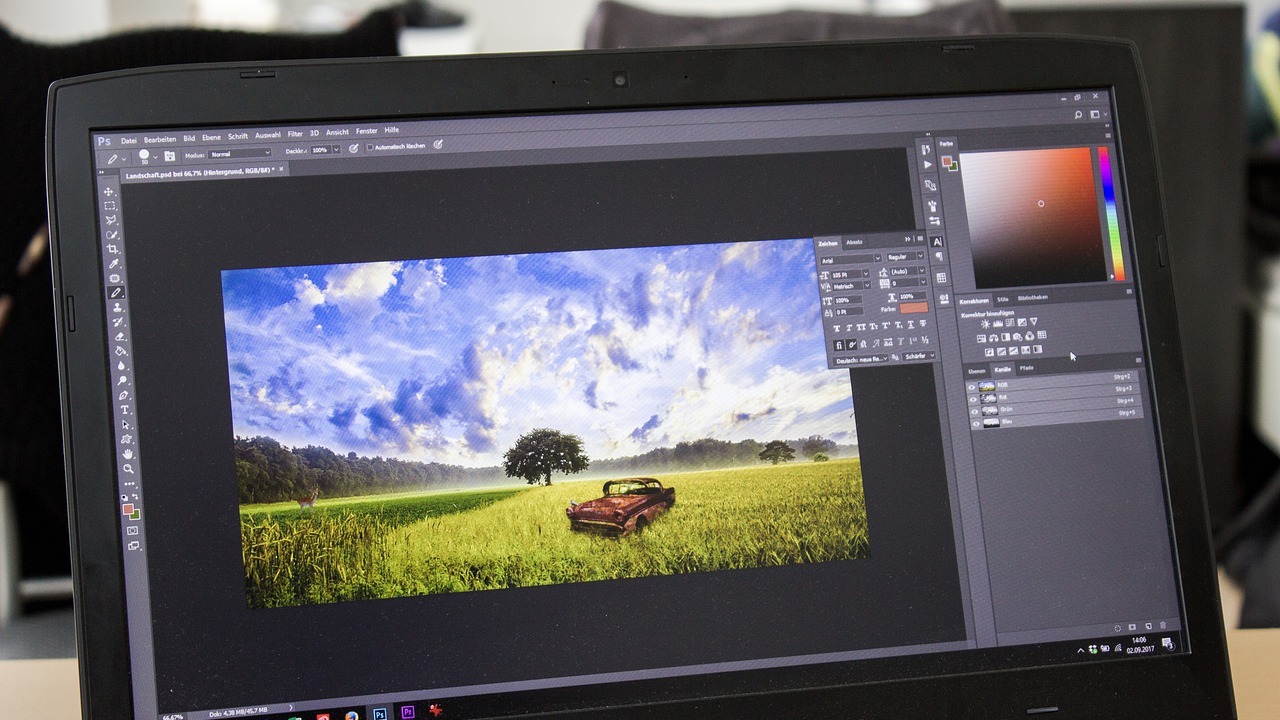
Task: Open the Absatz tab in character panel
Action: tap(854, 242)
